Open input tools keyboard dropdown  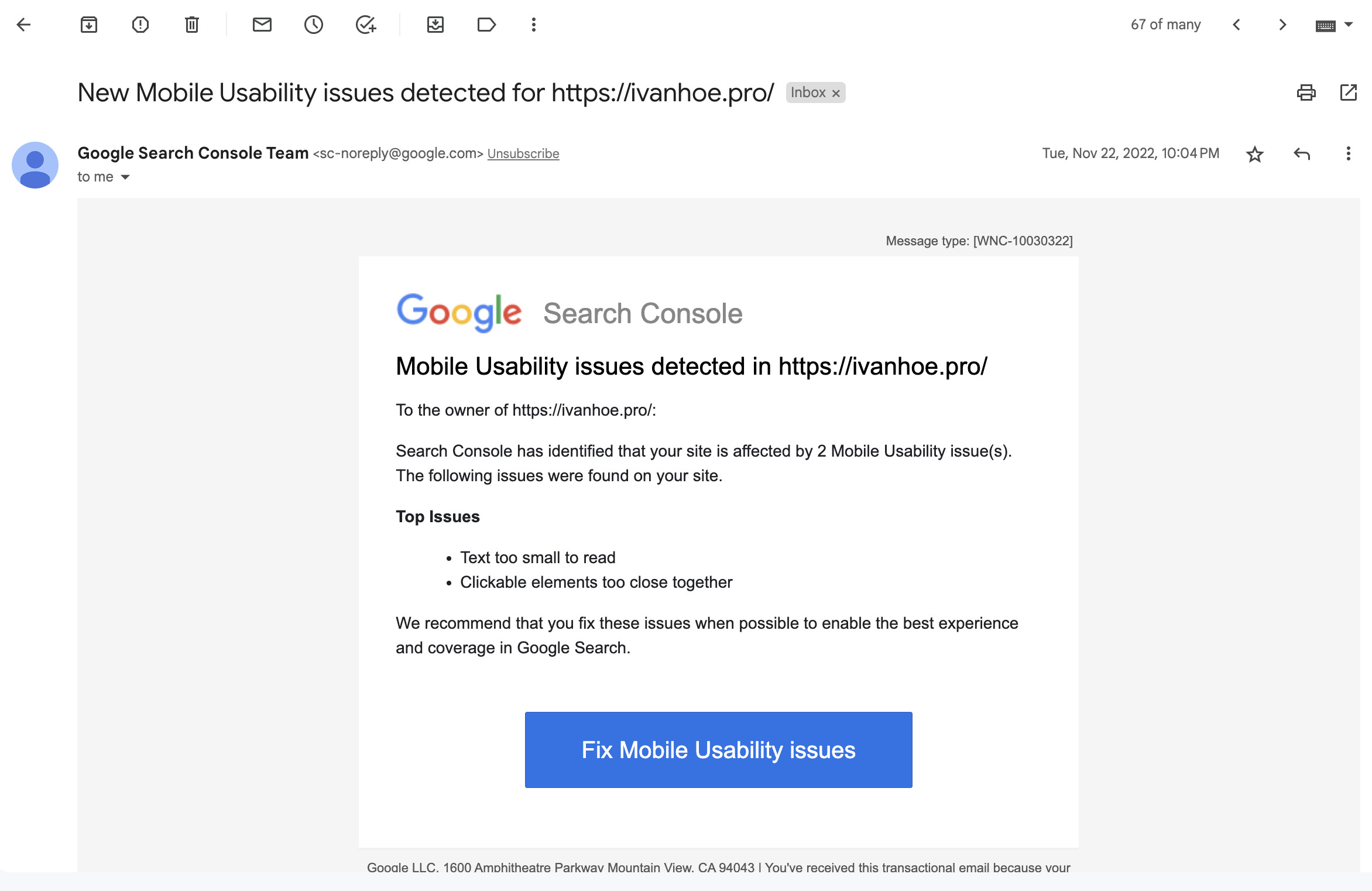[1349, 25]
